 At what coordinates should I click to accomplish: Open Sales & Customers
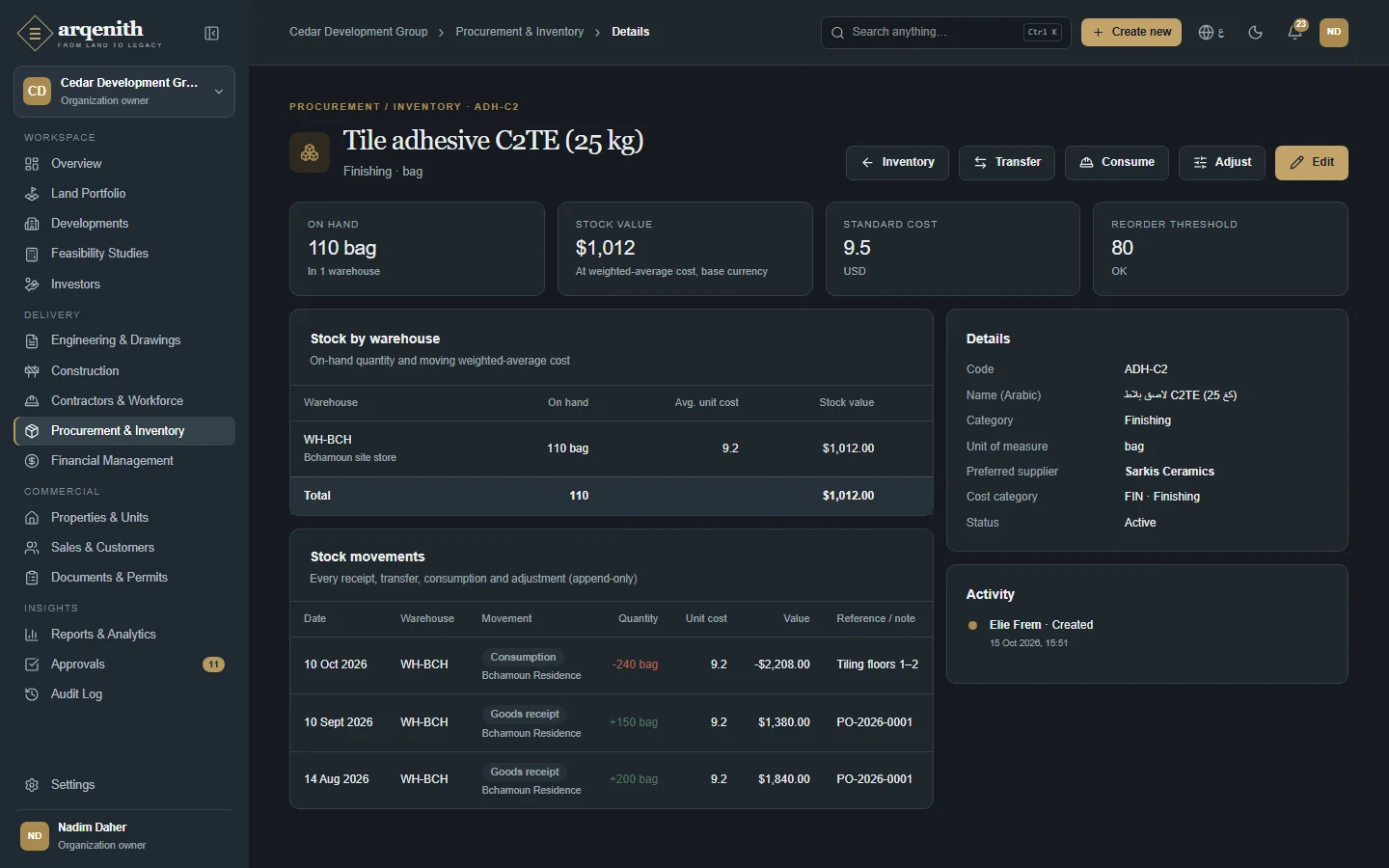[x=124, y=548]
